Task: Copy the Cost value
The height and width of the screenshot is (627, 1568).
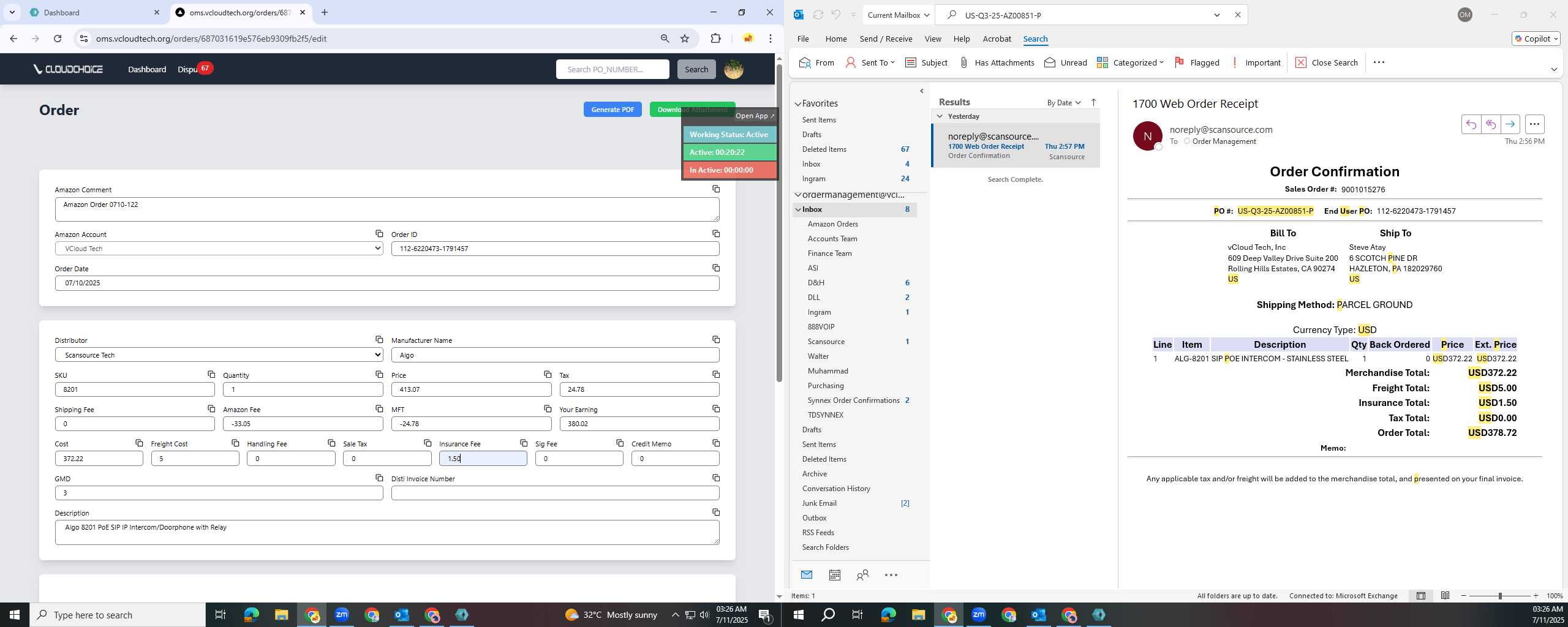Action: (x=139, y=443)
